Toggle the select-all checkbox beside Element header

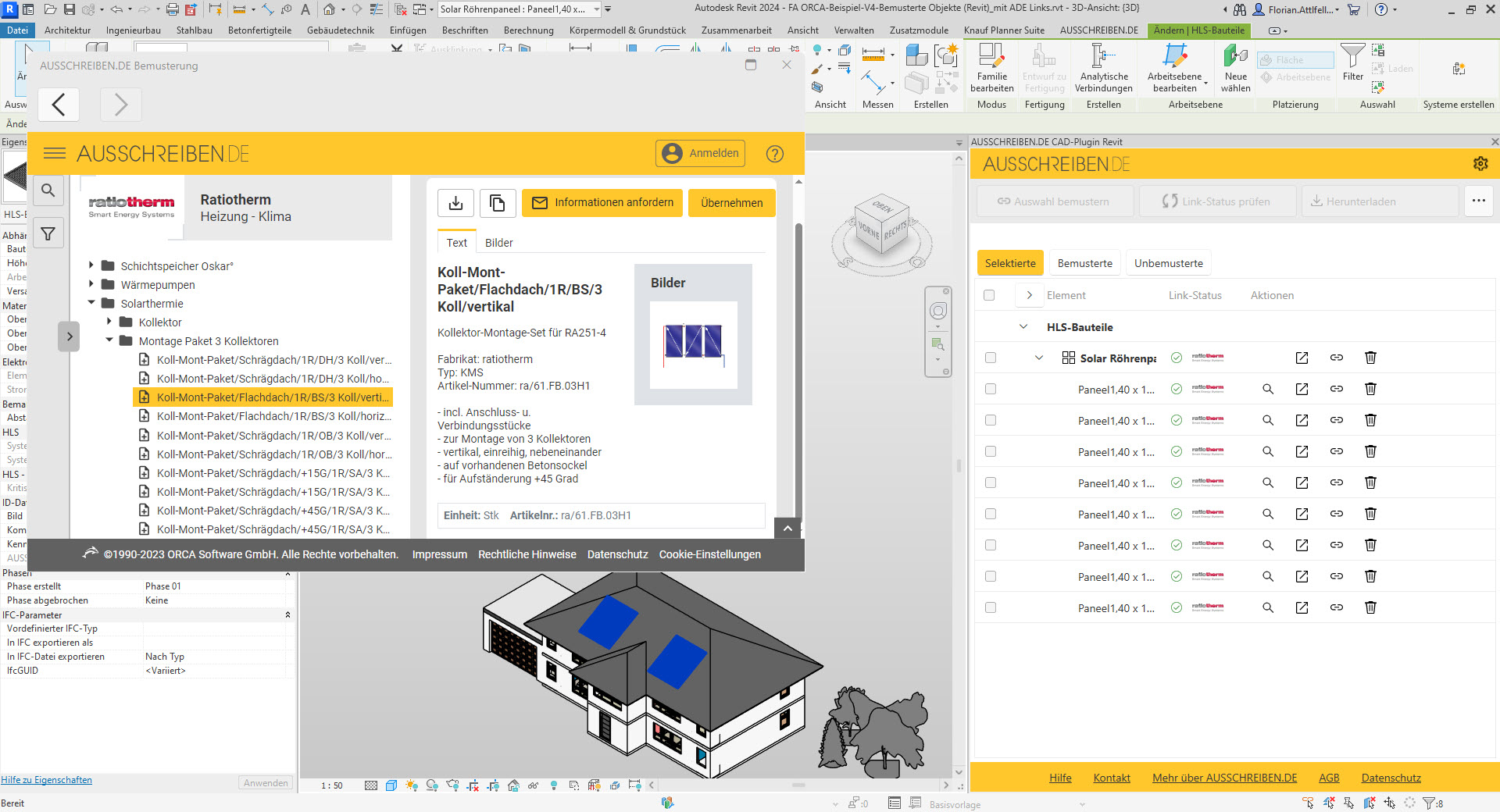click(989, 295)
